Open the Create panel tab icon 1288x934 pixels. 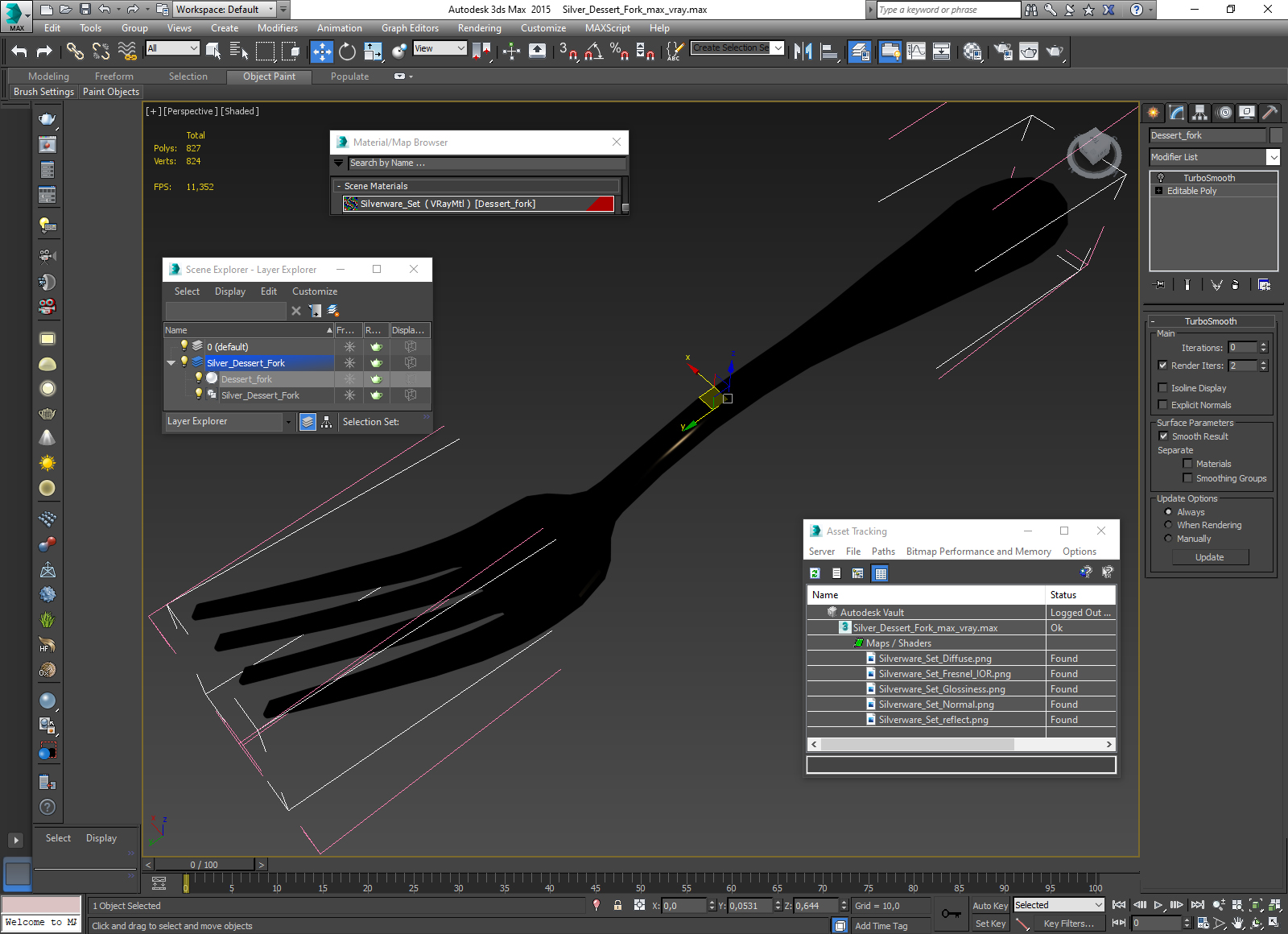click(x=1154, y=113)
